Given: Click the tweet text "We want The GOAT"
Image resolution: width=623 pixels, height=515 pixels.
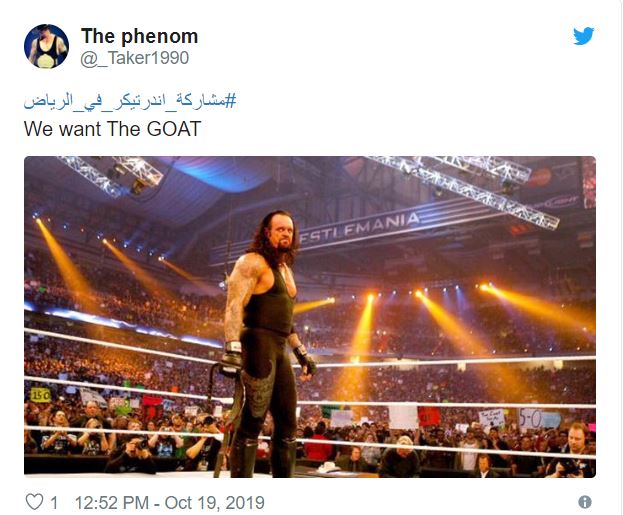Looking at the screenshot, I should pyautogui.click(x=112, y=130).
